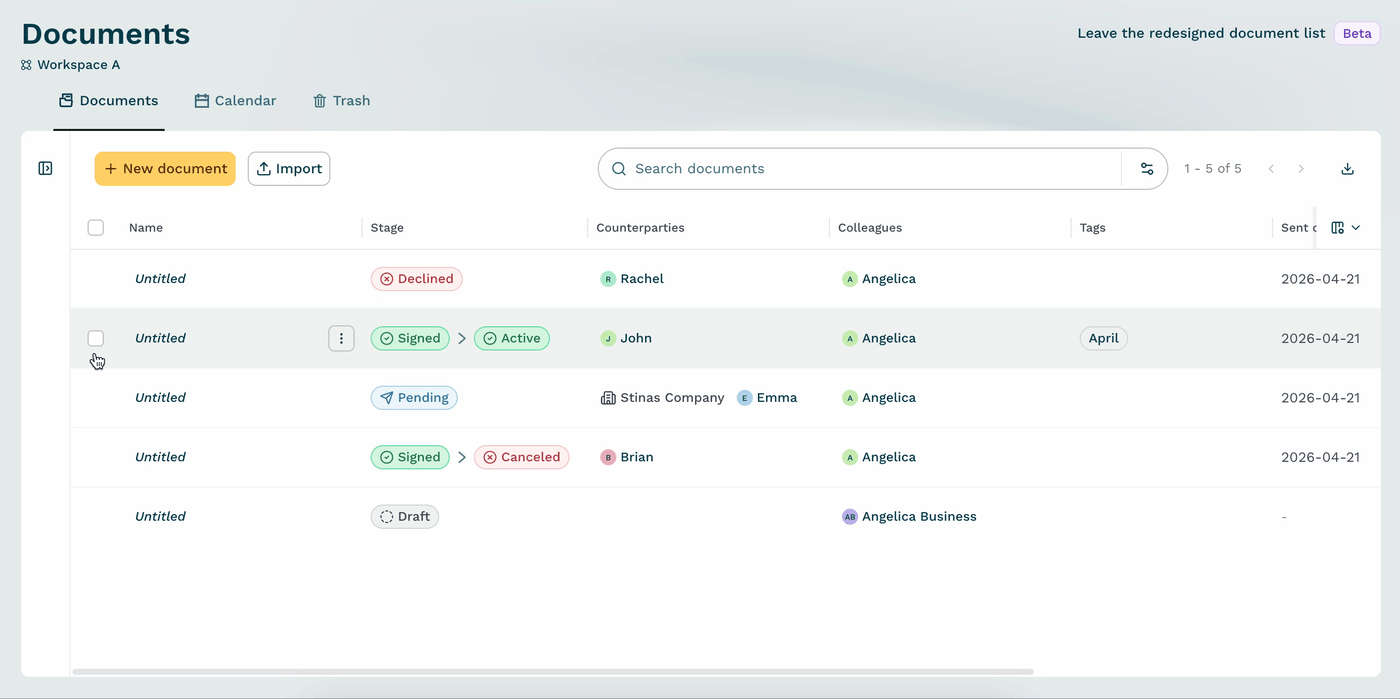
Task: Click the Angelica Business AB avatar
Action: coord(850,516)
